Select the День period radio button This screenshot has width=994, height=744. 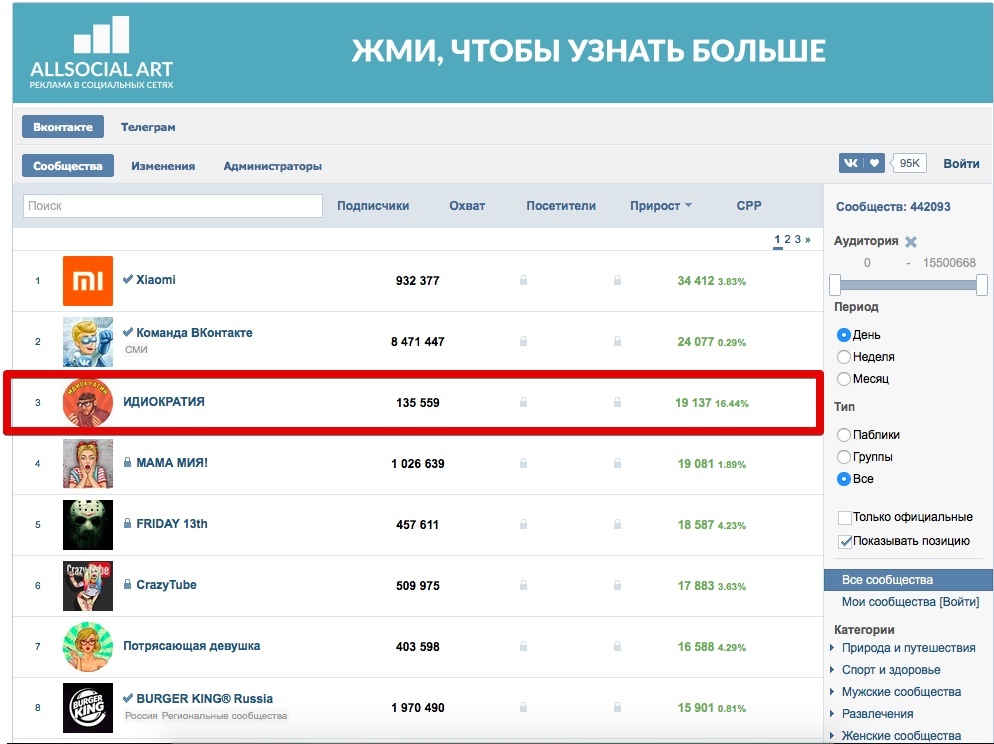[843, 335]
